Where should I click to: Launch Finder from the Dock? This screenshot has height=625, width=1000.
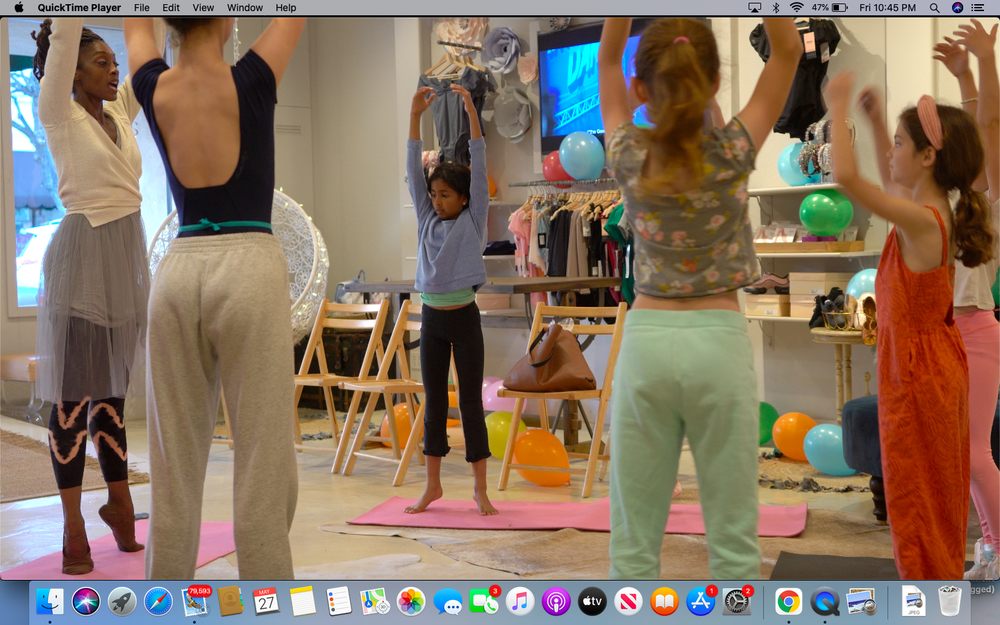tap(50, 601)
